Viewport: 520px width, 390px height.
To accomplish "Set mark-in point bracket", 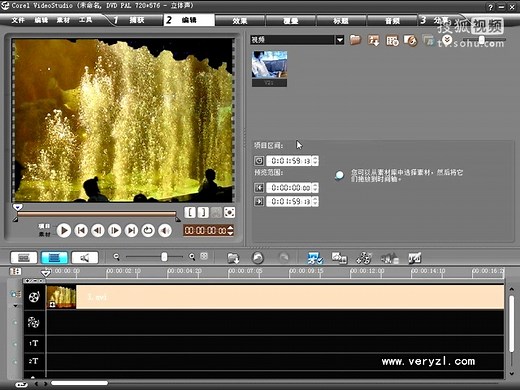I will pos(190,212).
